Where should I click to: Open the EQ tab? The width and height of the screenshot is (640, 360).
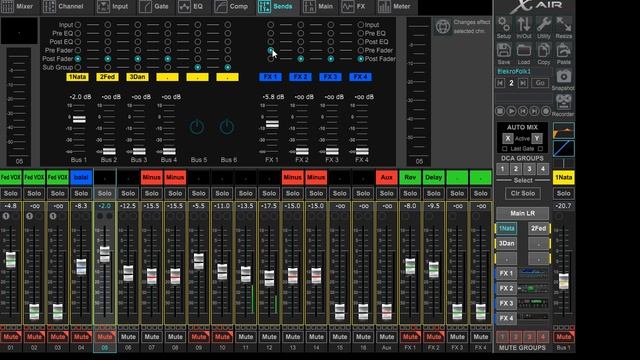[191, 6]
